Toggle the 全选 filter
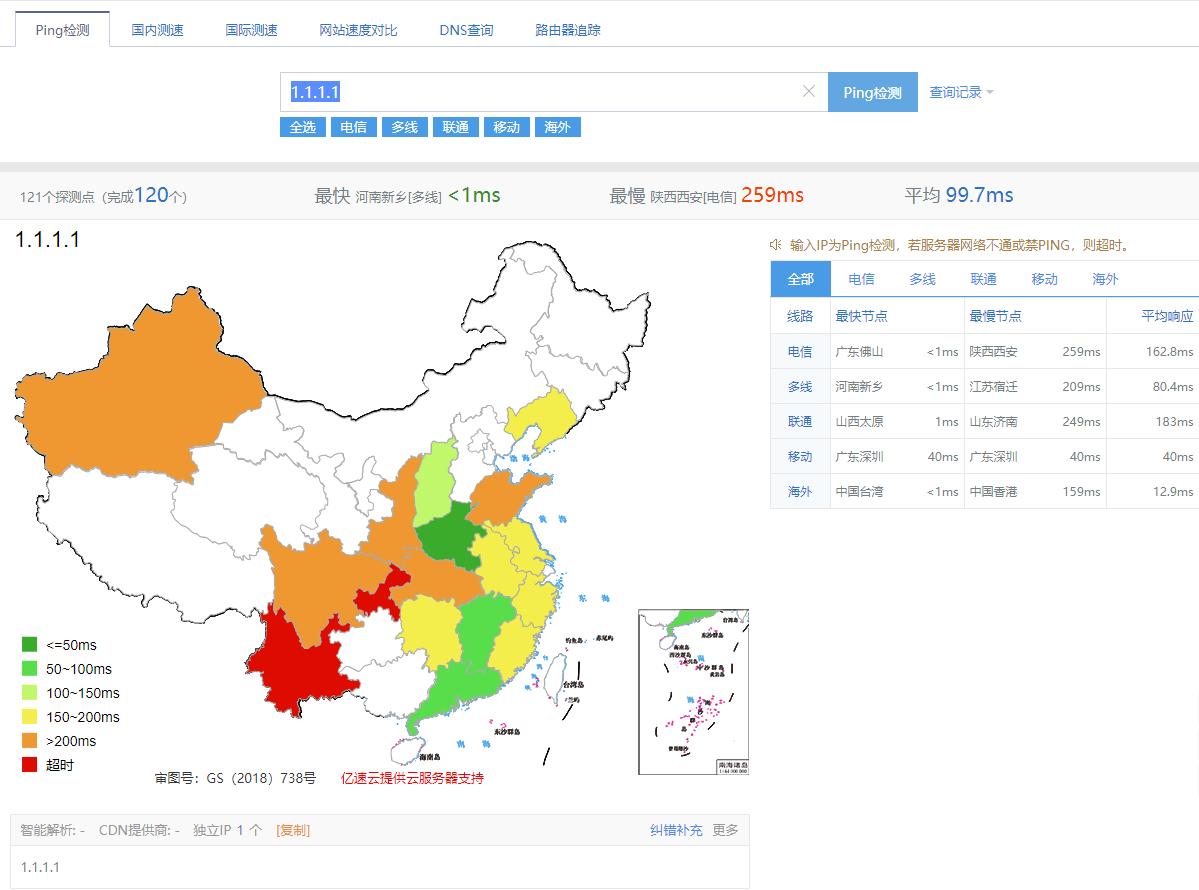The width and height of the screenshot is (1199, 890). point(302,127)
